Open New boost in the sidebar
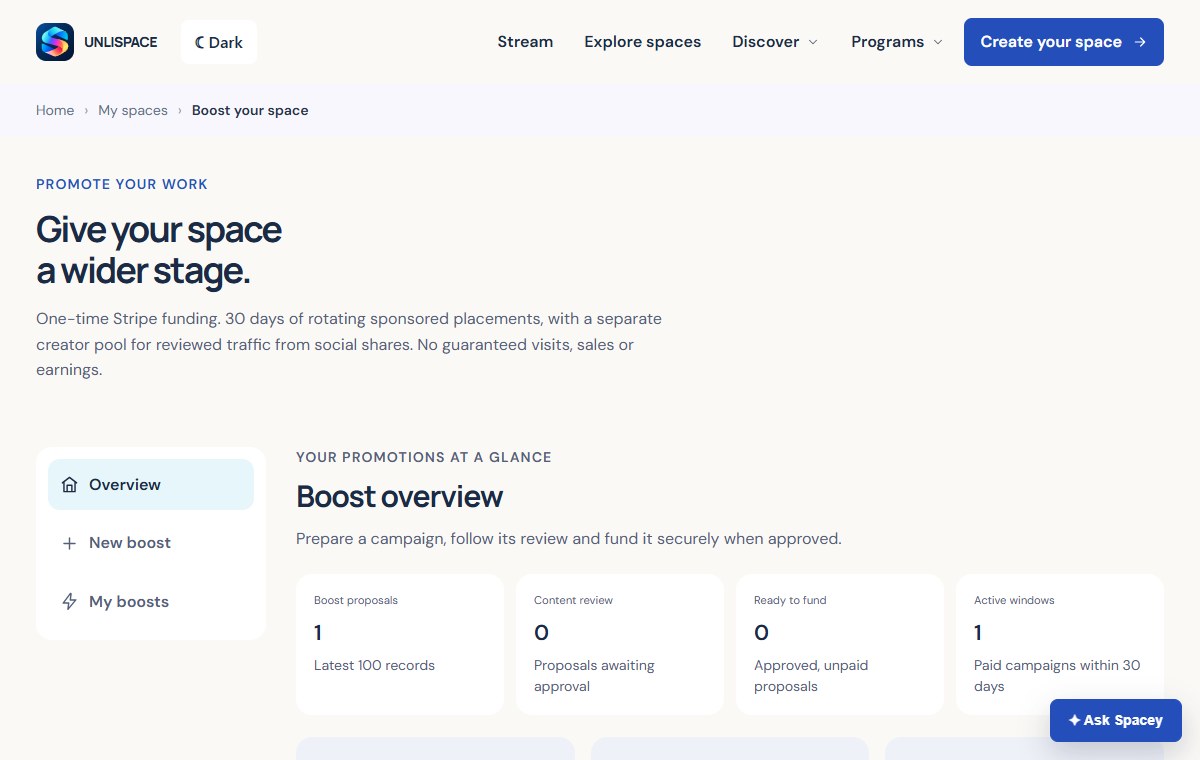 151,543
